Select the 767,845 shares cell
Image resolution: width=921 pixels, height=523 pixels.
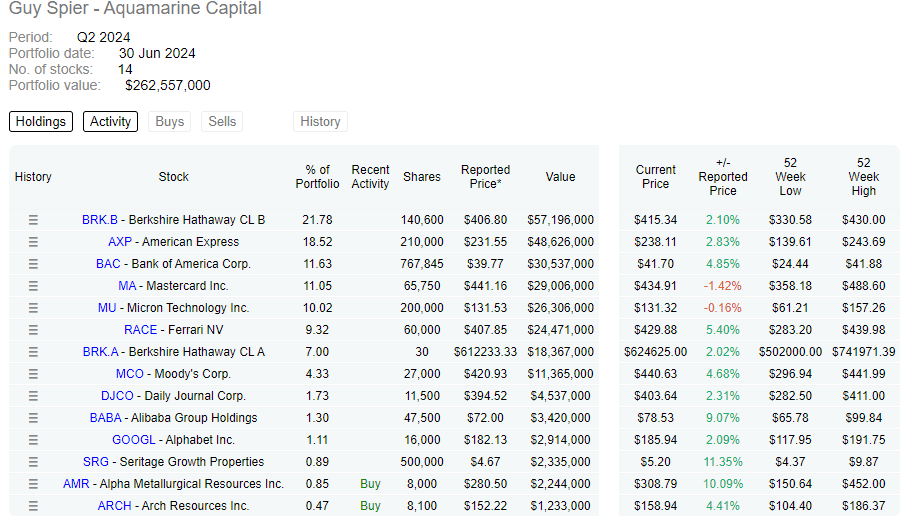click(422, 264)
